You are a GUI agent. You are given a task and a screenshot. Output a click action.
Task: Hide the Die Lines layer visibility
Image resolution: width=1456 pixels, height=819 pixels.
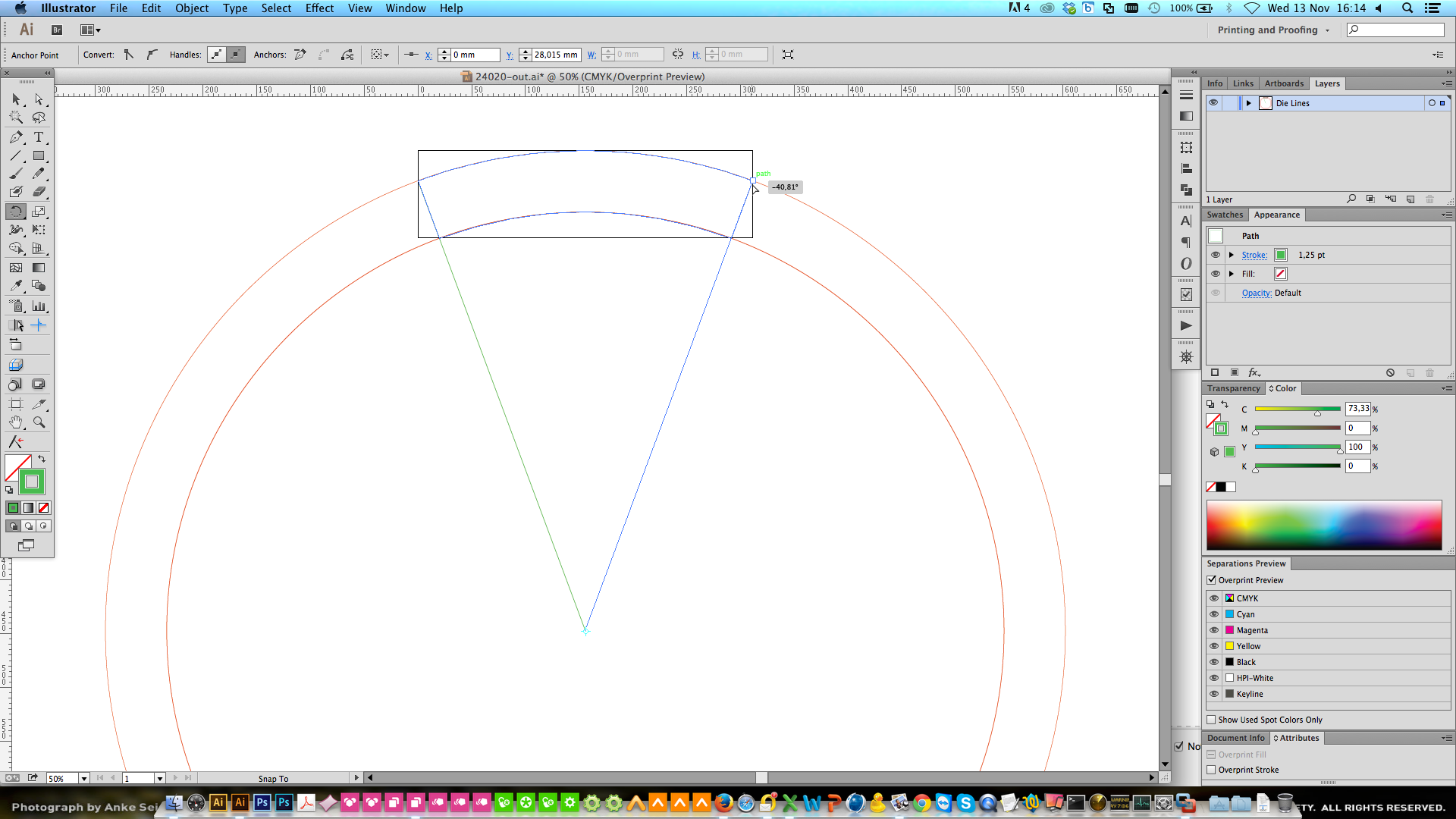click(x=1213, y=103)
